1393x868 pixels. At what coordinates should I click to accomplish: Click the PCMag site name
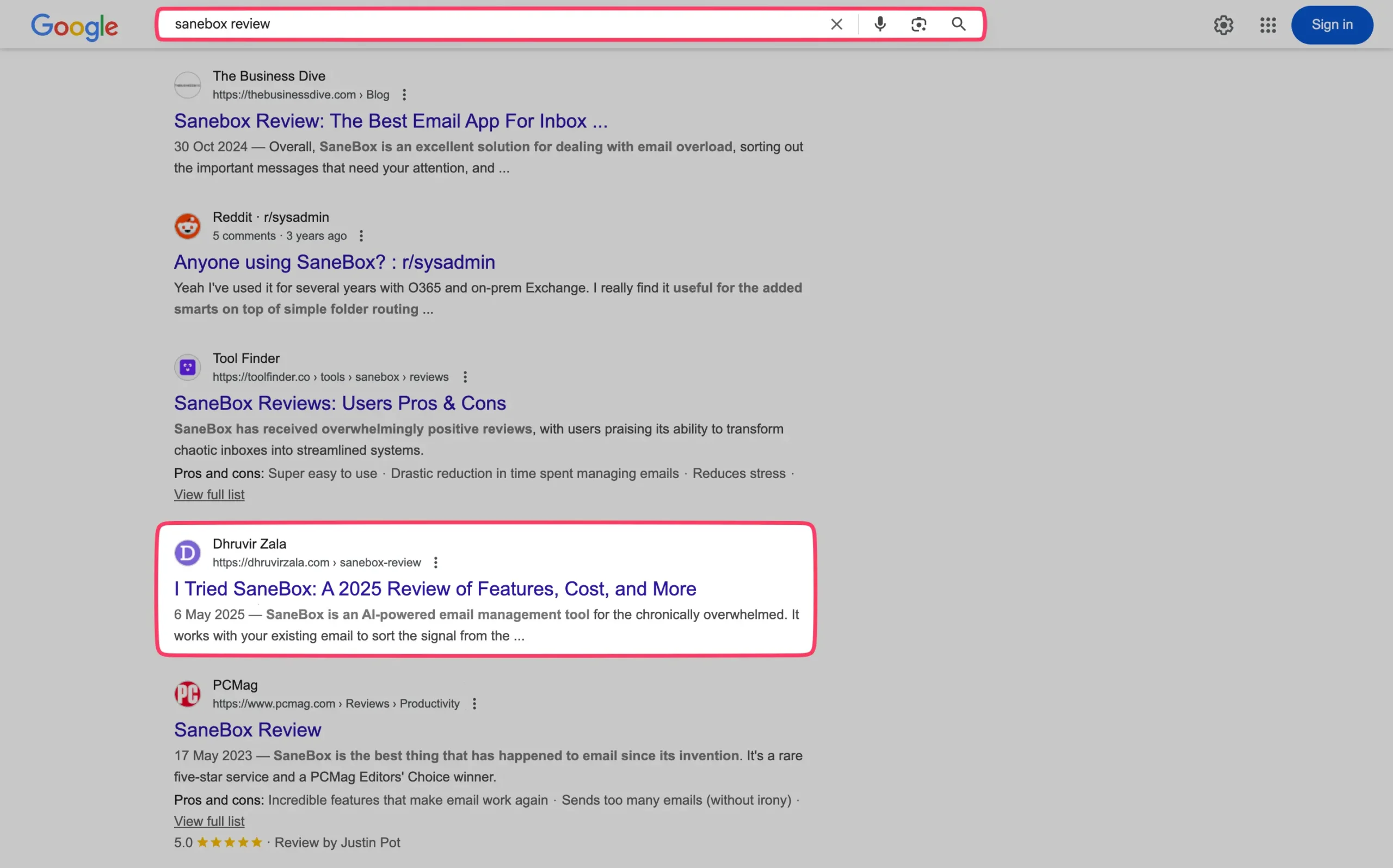pyautogui.click(x=235, y=685)
